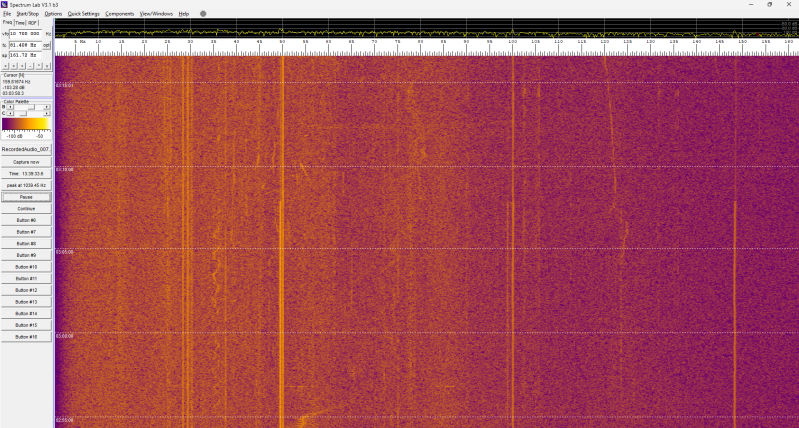Click Button #10
Screen dimensions: 799x428
[26, 267]
